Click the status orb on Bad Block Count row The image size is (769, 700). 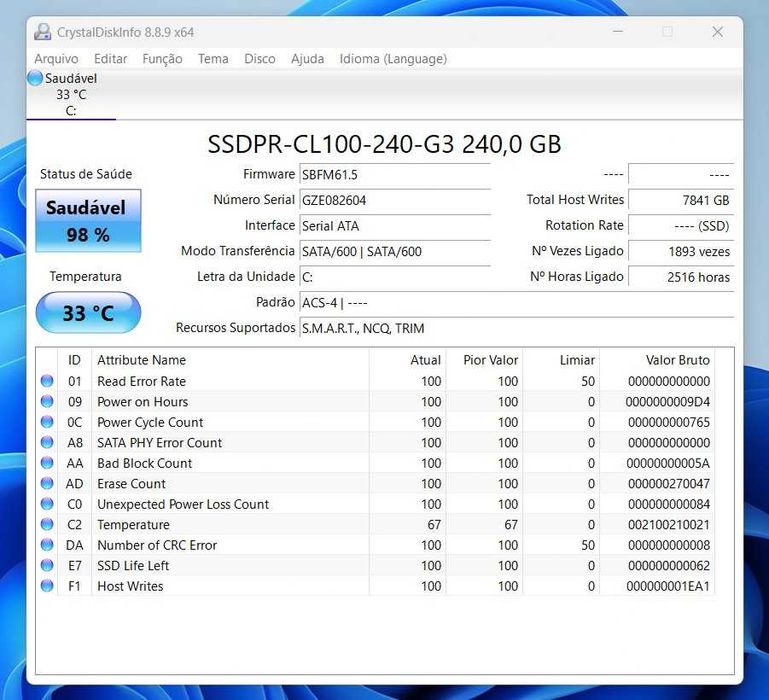(x=47, y=463)
